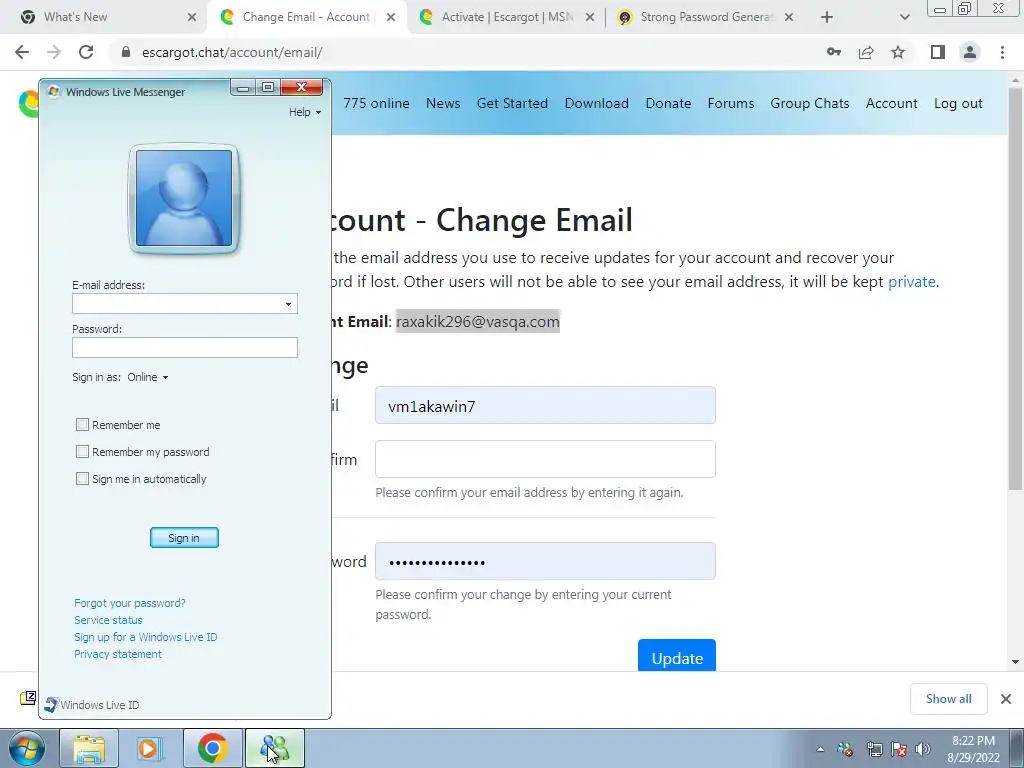The width and height of the screenshot is (1024, 768).
Task: Click the padlock site info icon
Action: pos(127,52)
